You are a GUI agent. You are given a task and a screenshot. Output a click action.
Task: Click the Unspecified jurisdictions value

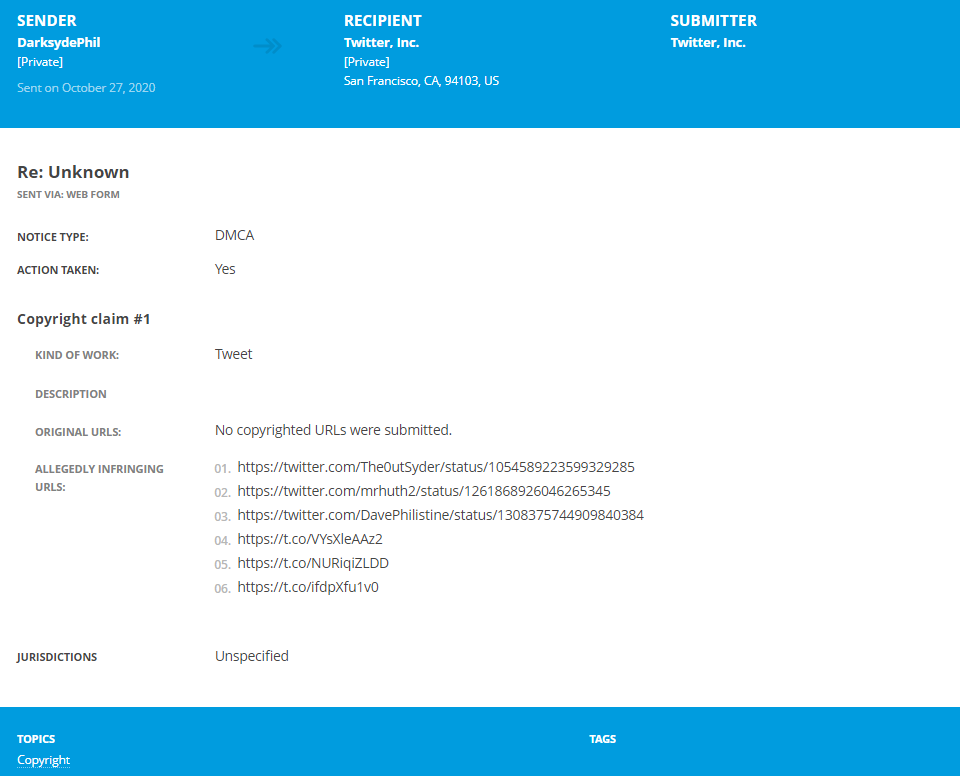[252, 656]
